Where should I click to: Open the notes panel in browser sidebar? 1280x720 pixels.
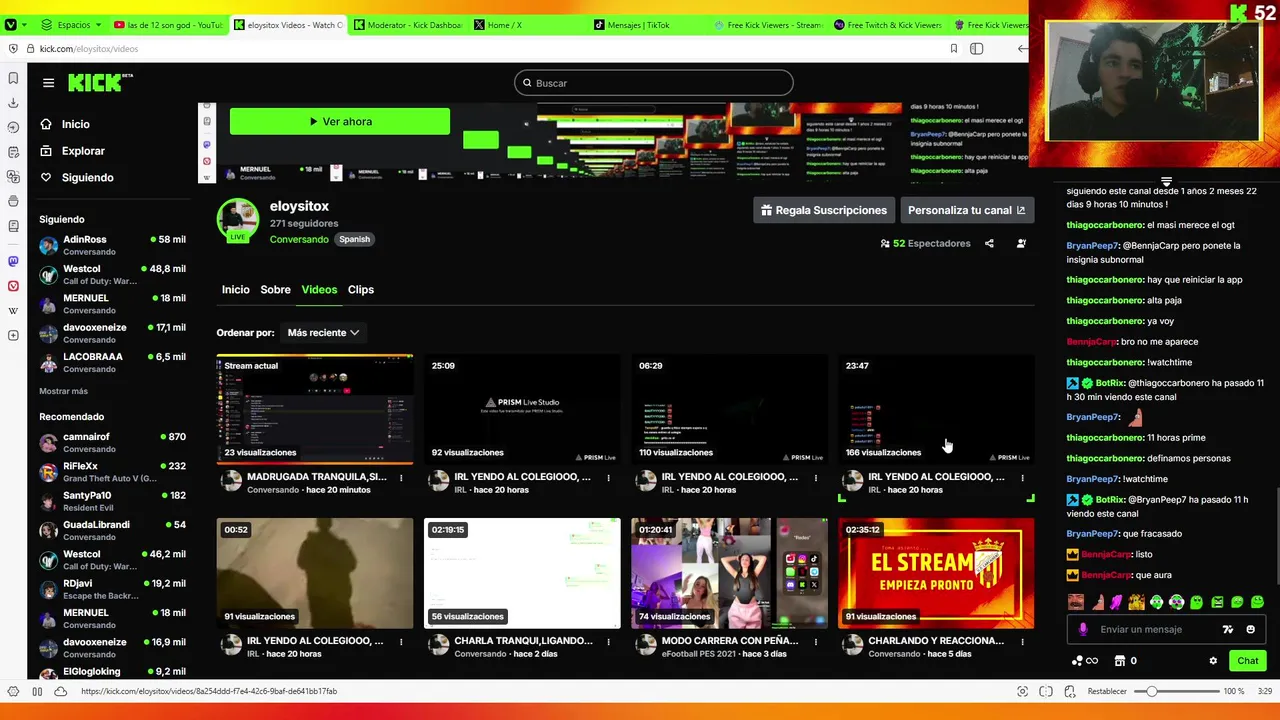(x=13, y=152)
